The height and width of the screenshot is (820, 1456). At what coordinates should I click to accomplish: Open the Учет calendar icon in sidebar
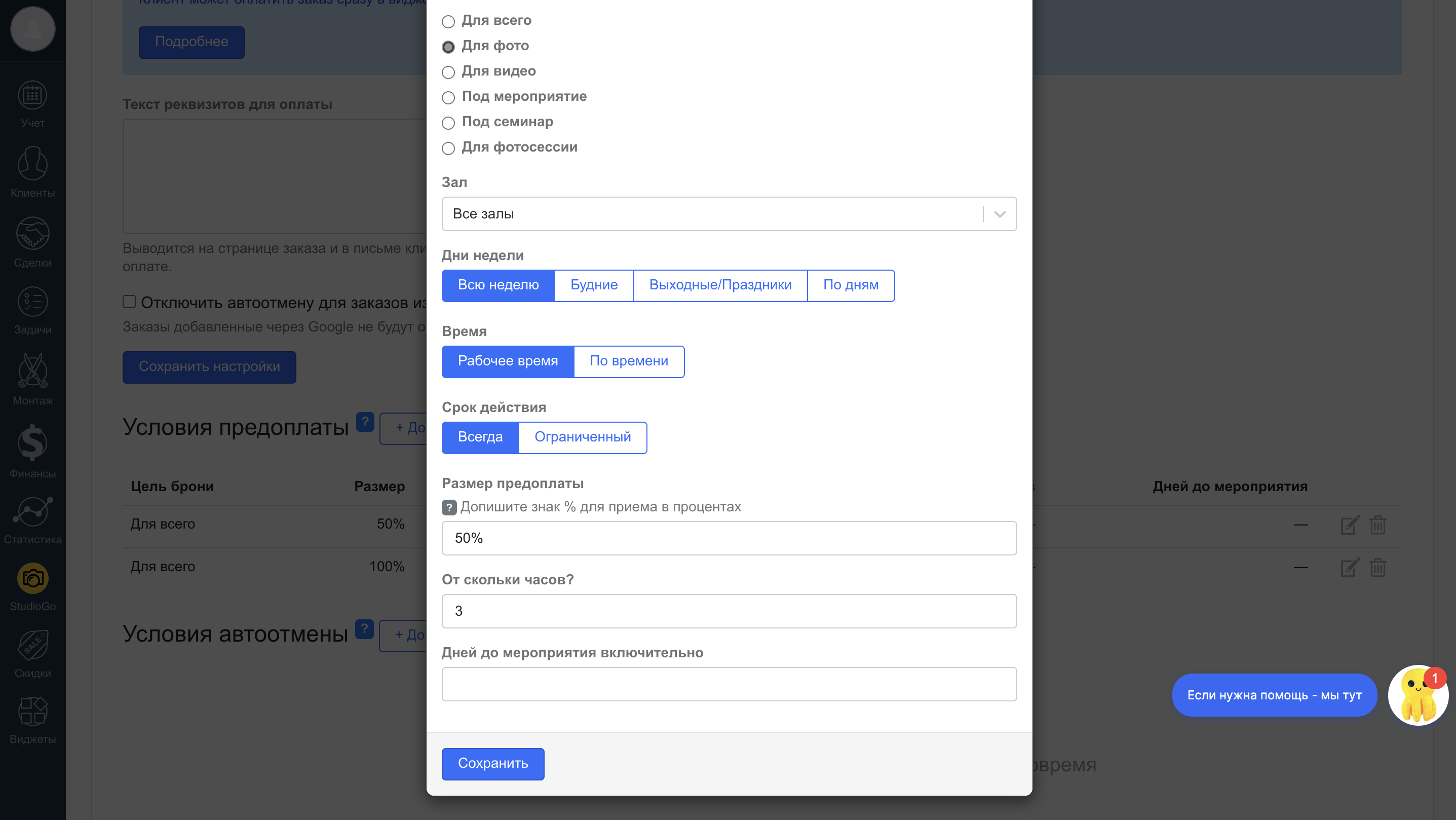(32, 95)
